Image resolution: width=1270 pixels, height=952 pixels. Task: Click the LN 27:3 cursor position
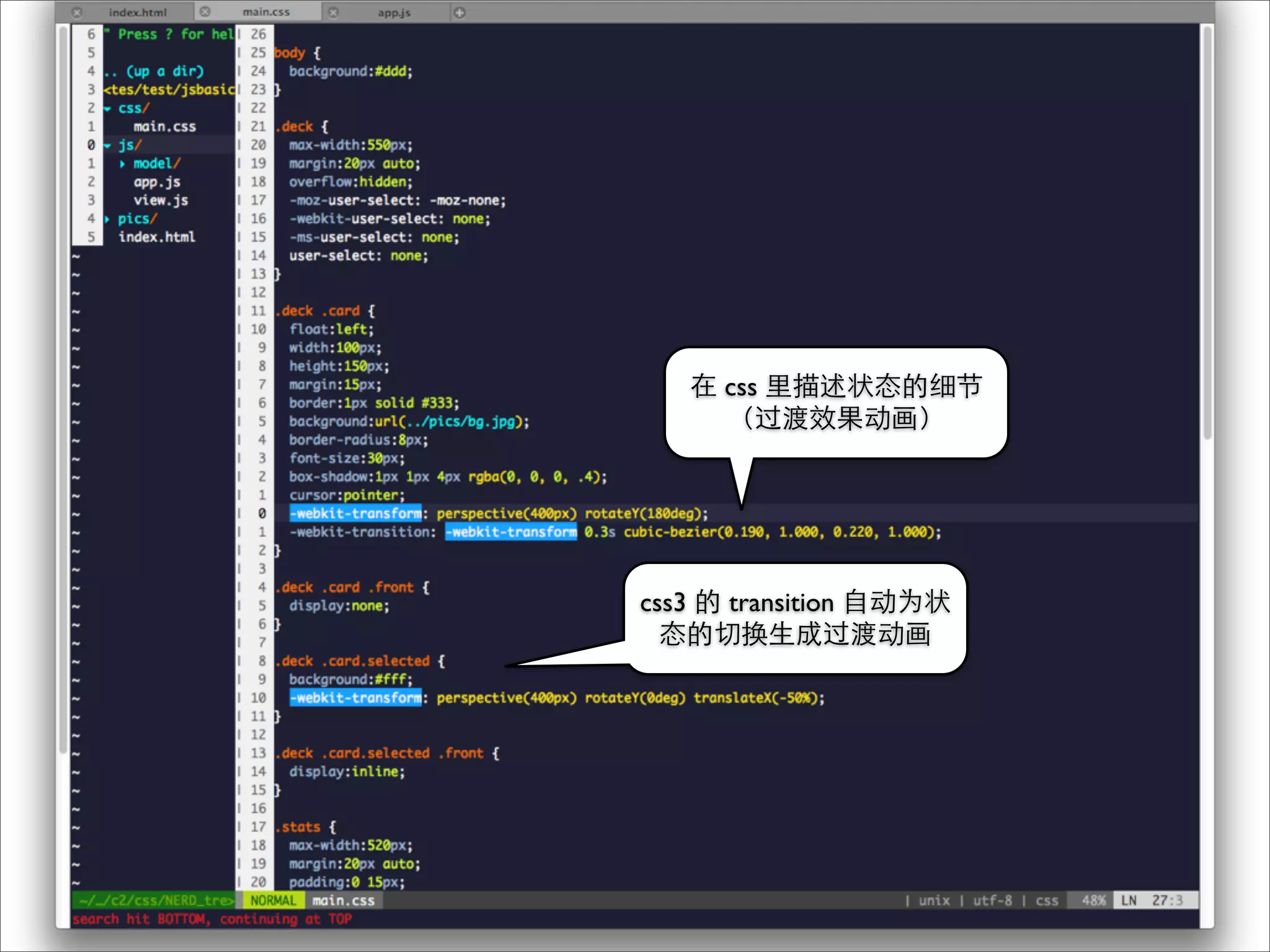(1156, 901)
